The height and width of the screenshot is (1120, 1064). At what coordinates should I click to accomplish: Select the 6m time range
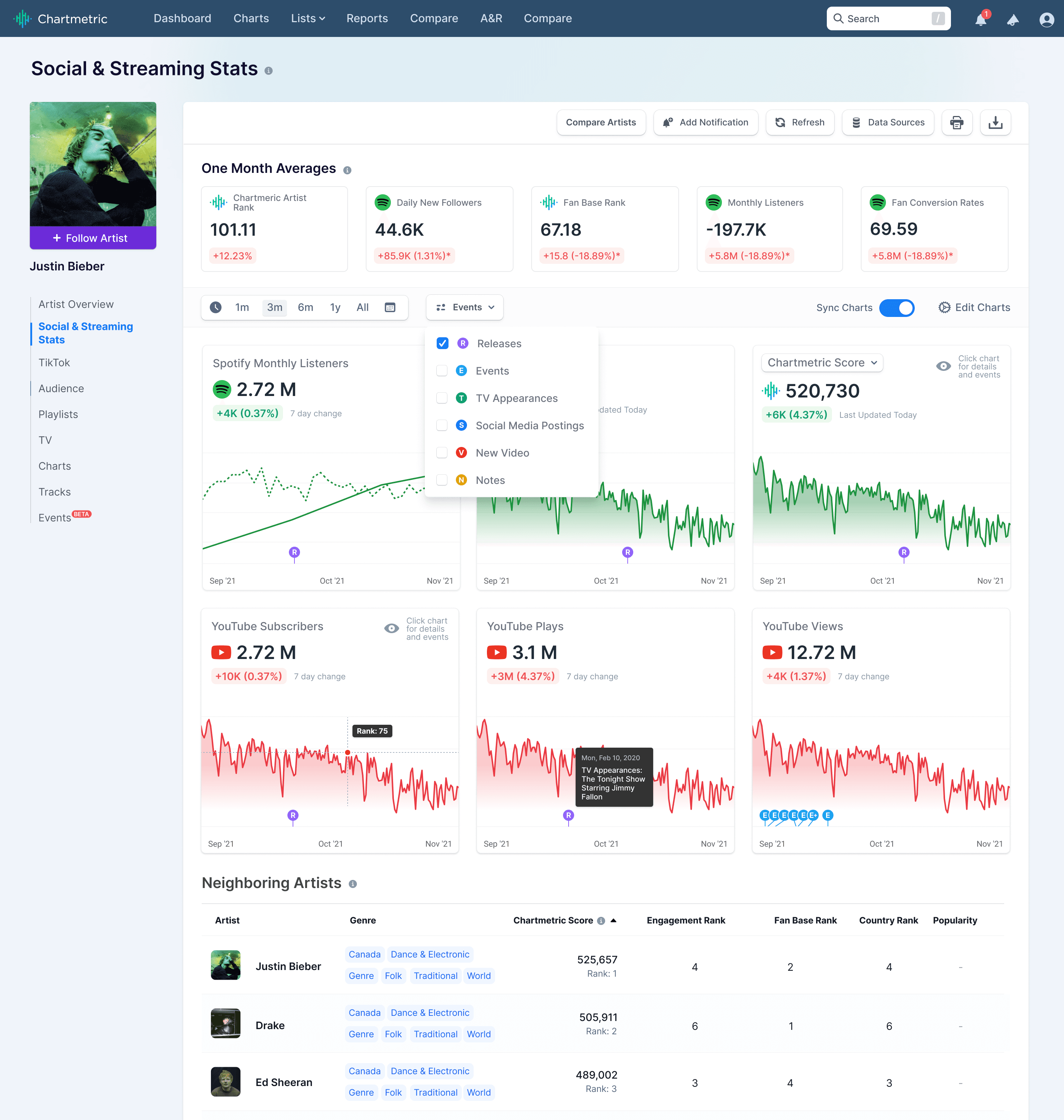click(305, 307)
